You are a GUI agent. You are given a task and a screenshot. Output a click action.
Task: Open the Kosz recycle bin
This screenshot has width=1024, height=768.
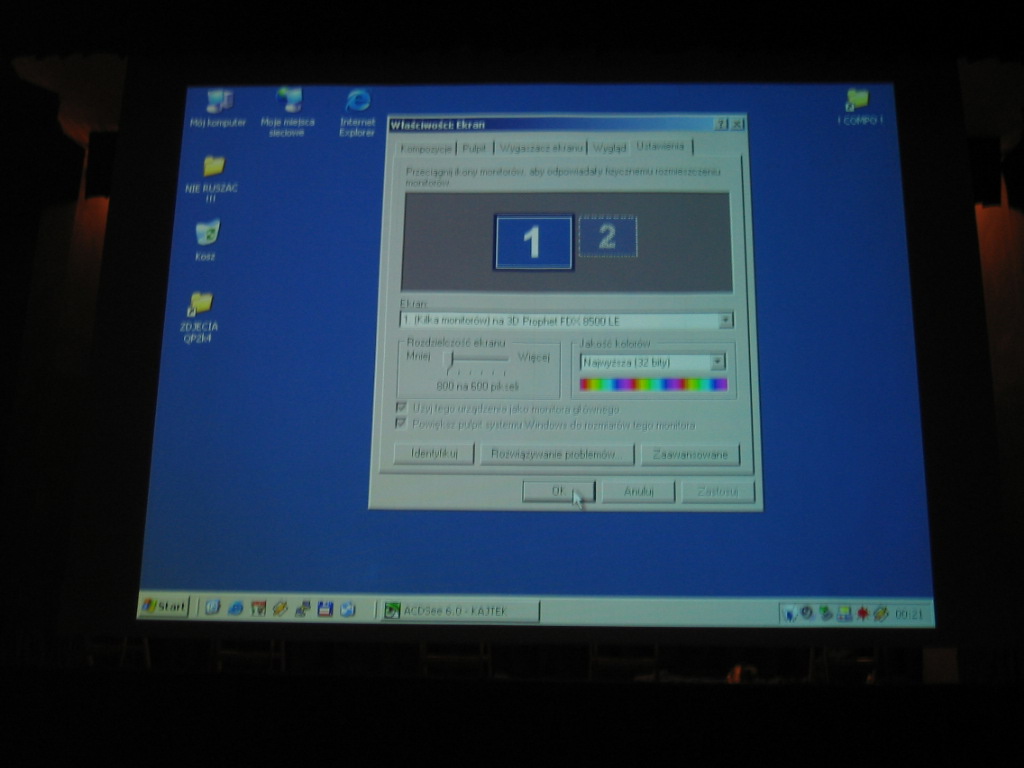(x=206, y=233)
